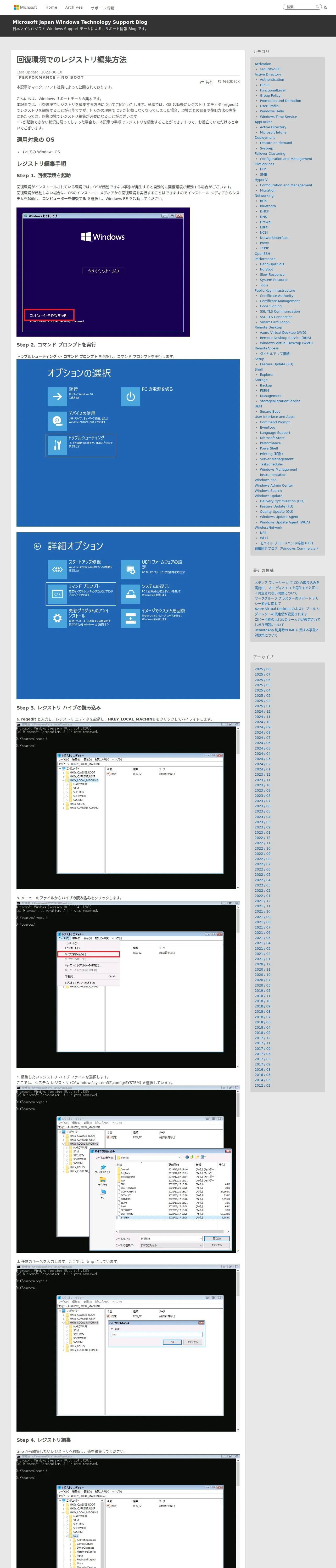Open the Windows Admin Center category
The height and width of the screenshot is (1568, 336).
click(x=274, y=486)
